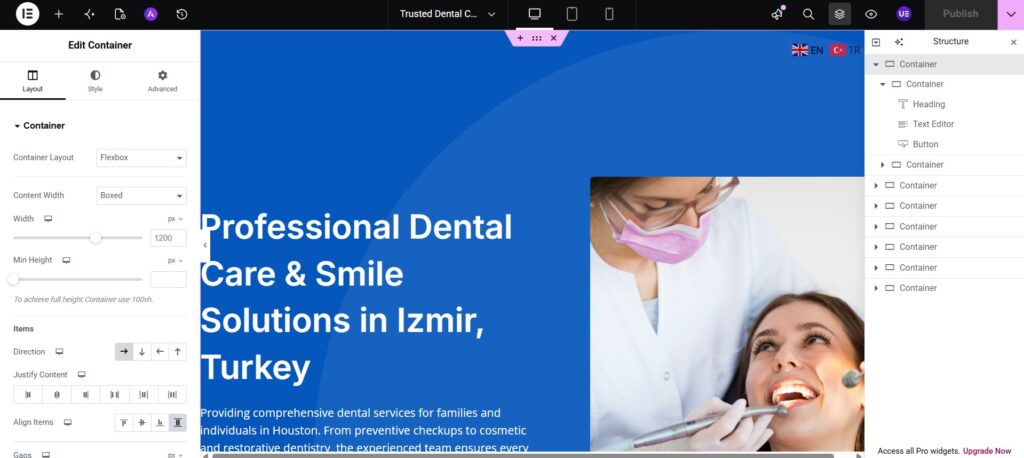This screenshot has height=458, width=1024.
Task: Set Direction to row reversed (left arrow)
Action: 160,352
